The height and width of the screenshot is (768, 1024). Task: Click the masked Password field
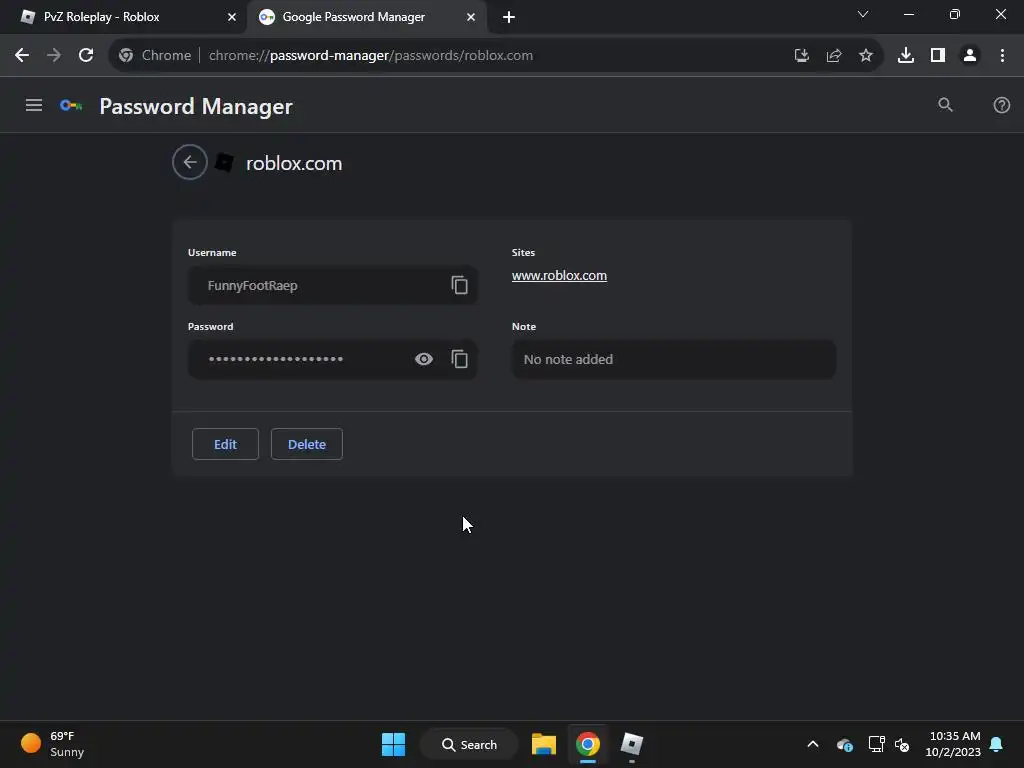point(332,359)
